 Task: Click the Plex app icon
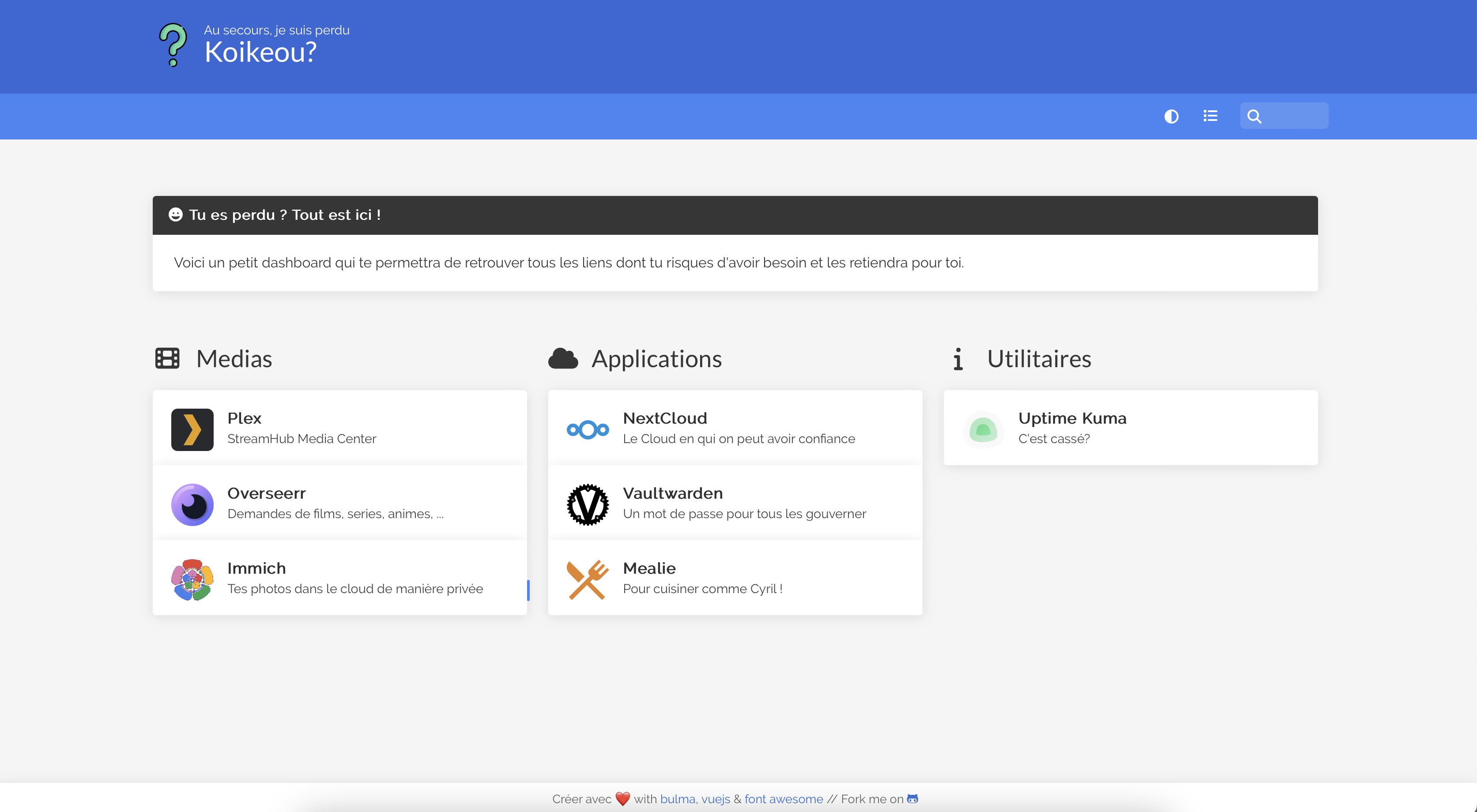192,429
